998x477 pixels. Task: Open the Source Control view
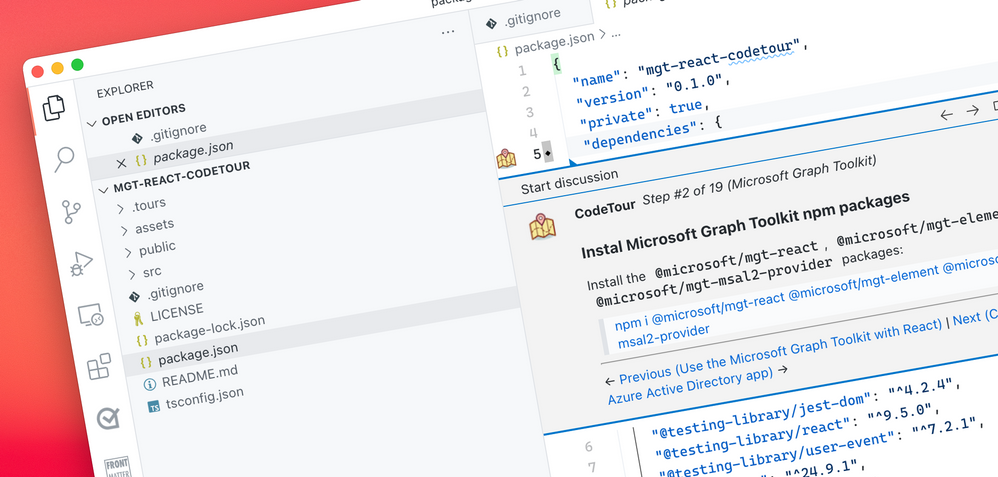click(x=71, y=211)
